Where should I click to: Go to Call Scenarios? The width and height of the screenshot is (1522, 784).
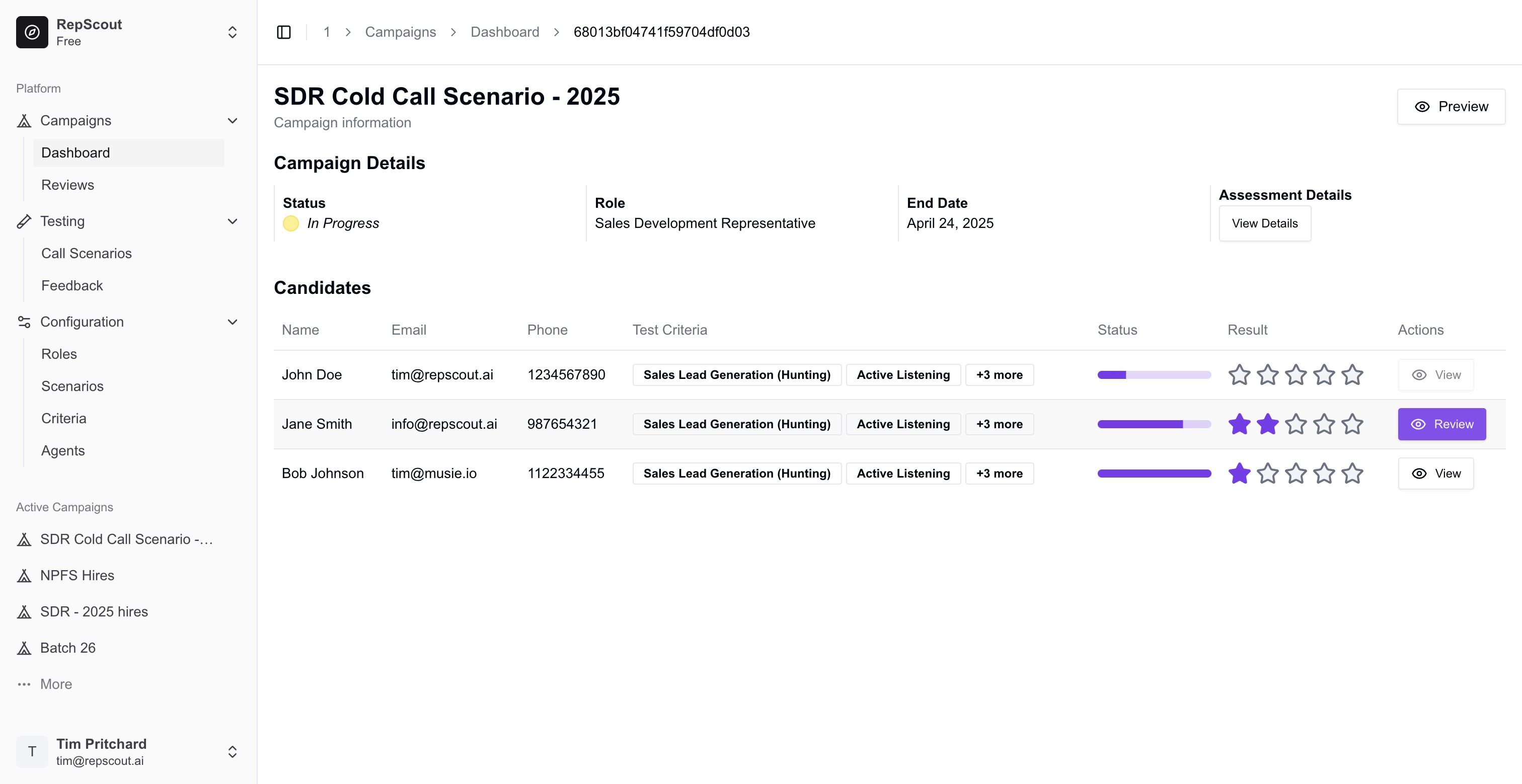[129, 254]
